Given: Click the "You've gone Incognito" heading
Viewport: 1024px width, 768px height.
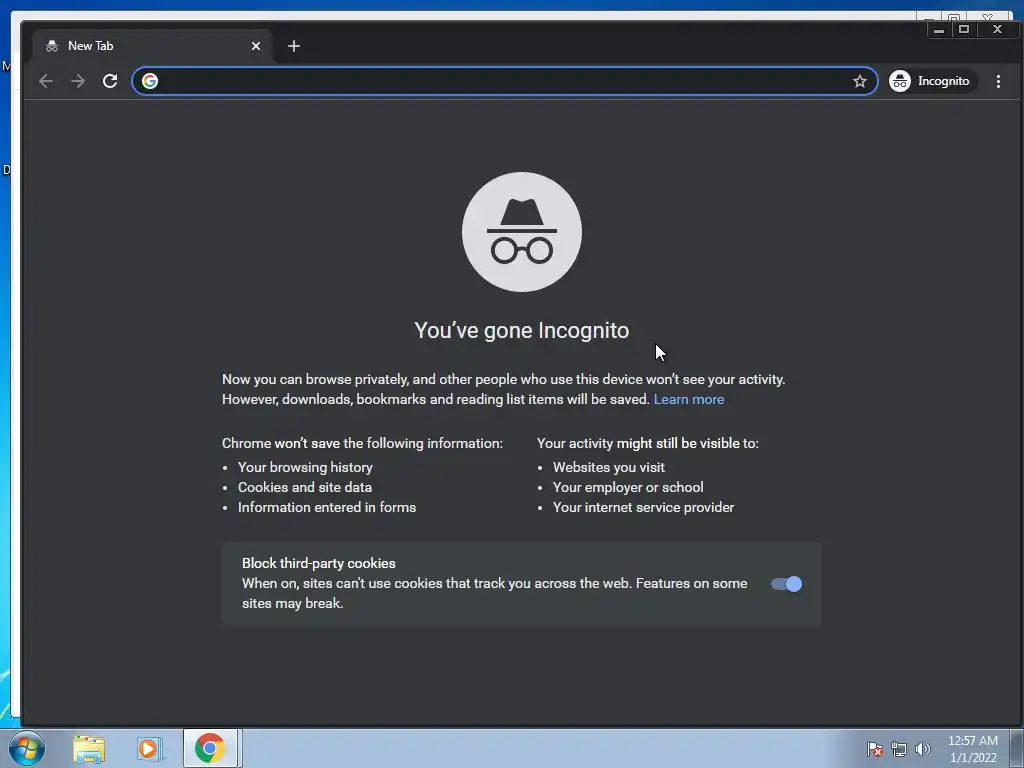Looking at the screenshot, I should [522, 330].
